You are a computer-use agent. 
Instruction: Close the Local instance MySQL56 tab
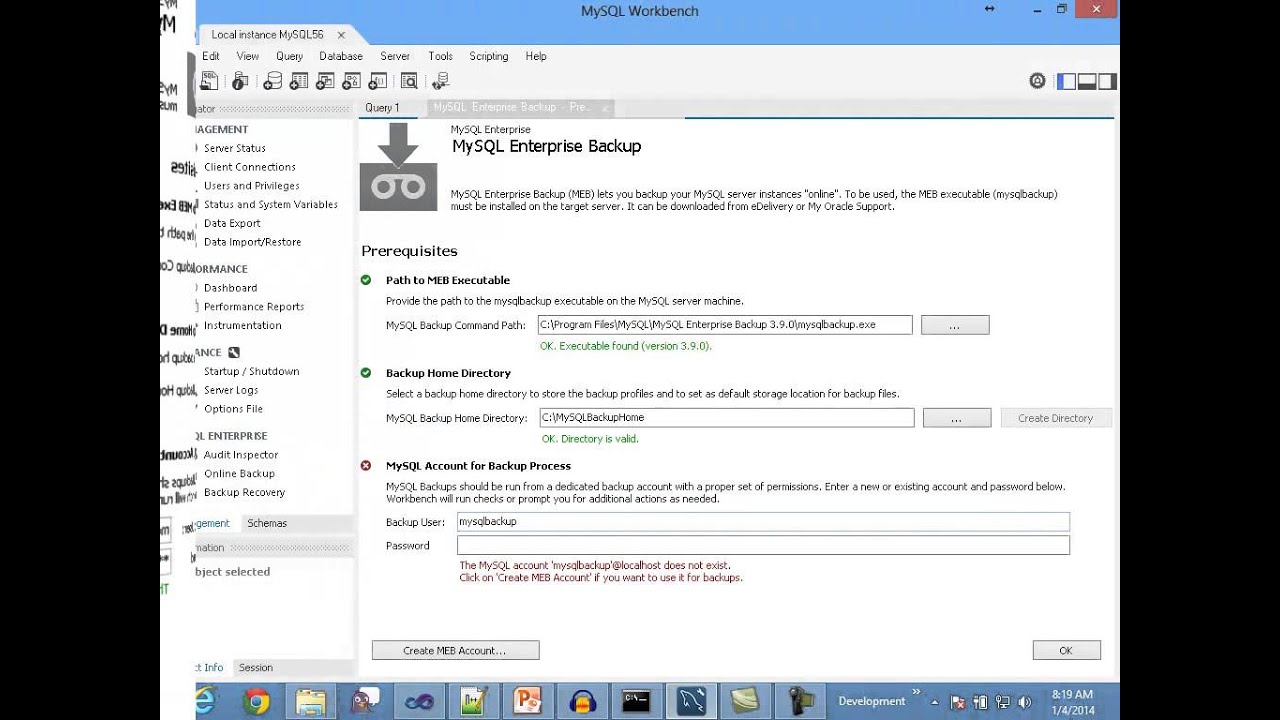[x=341, y=35]
